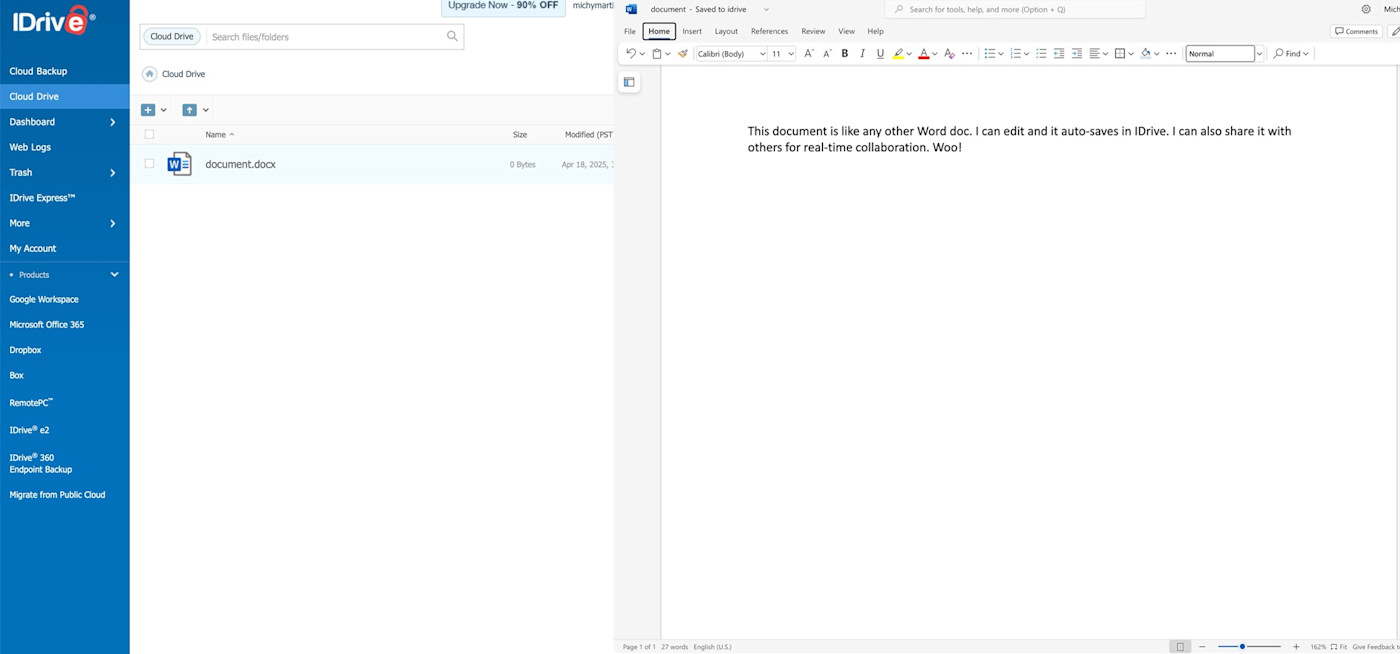
Task: Apply numbered list
Action: pyautogui.click(x=1016, y=54)
